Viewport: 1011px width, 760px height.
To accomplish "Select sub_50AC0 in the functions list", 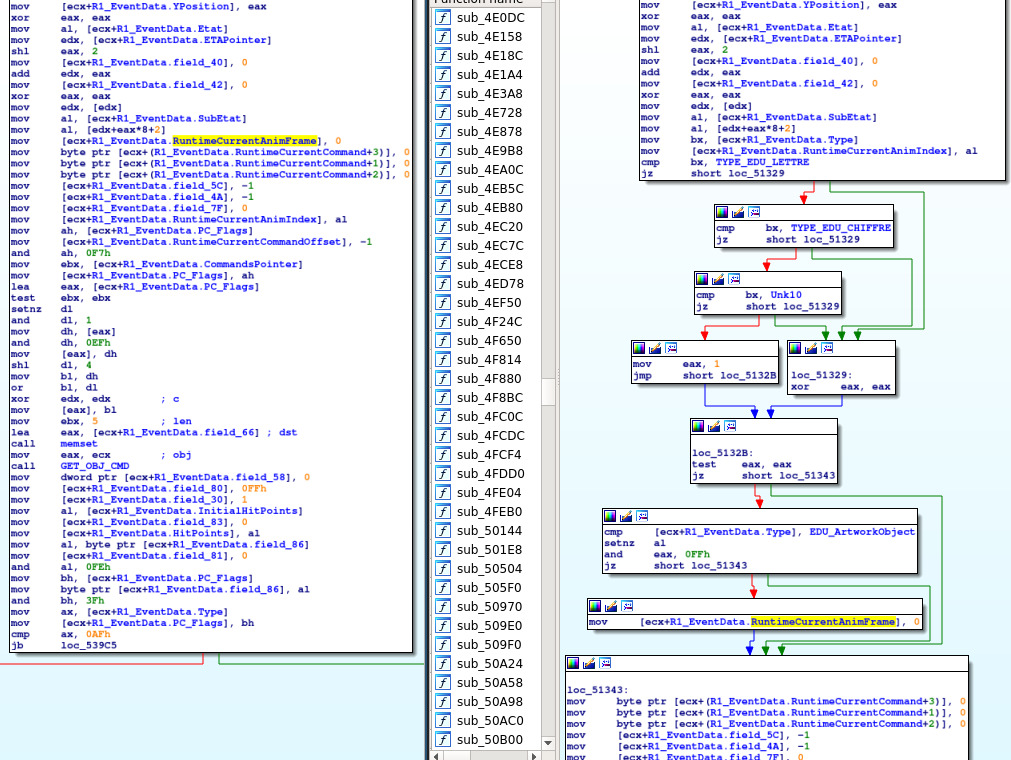I will point(490,721).
